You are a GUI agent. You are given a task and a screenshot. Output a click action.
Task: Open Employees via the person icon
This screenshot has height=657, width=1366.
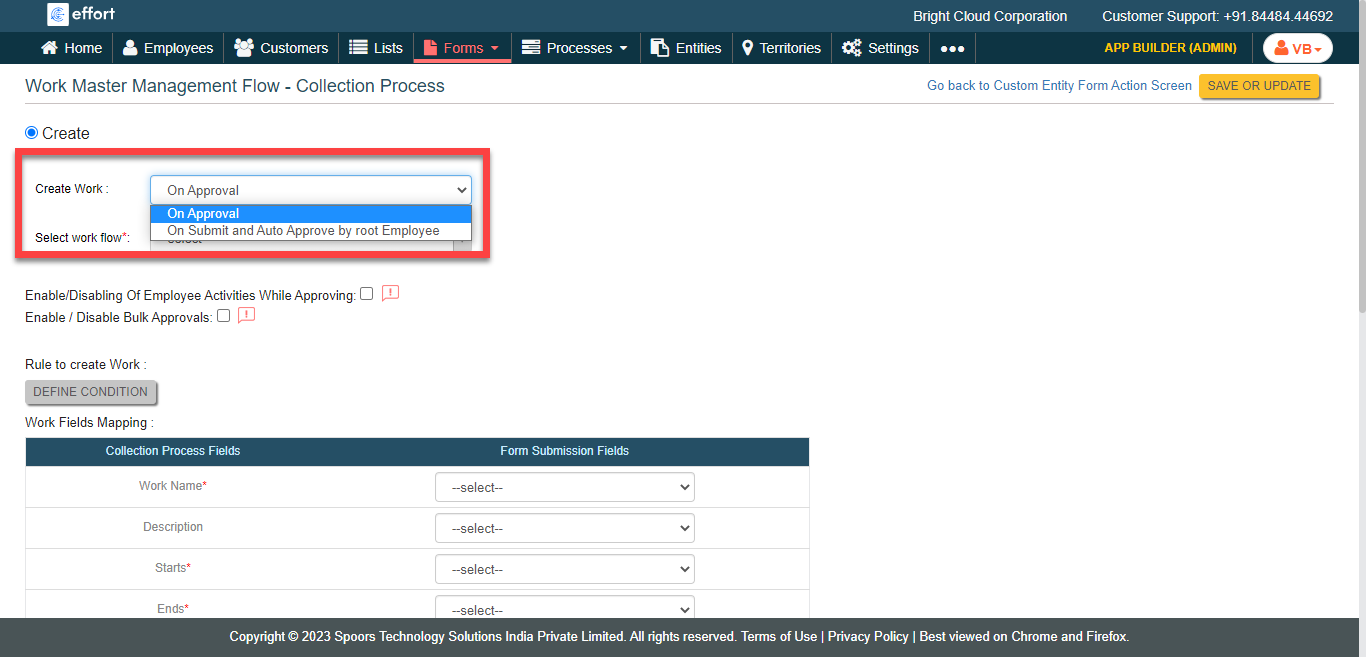click(x=131, y=48)
